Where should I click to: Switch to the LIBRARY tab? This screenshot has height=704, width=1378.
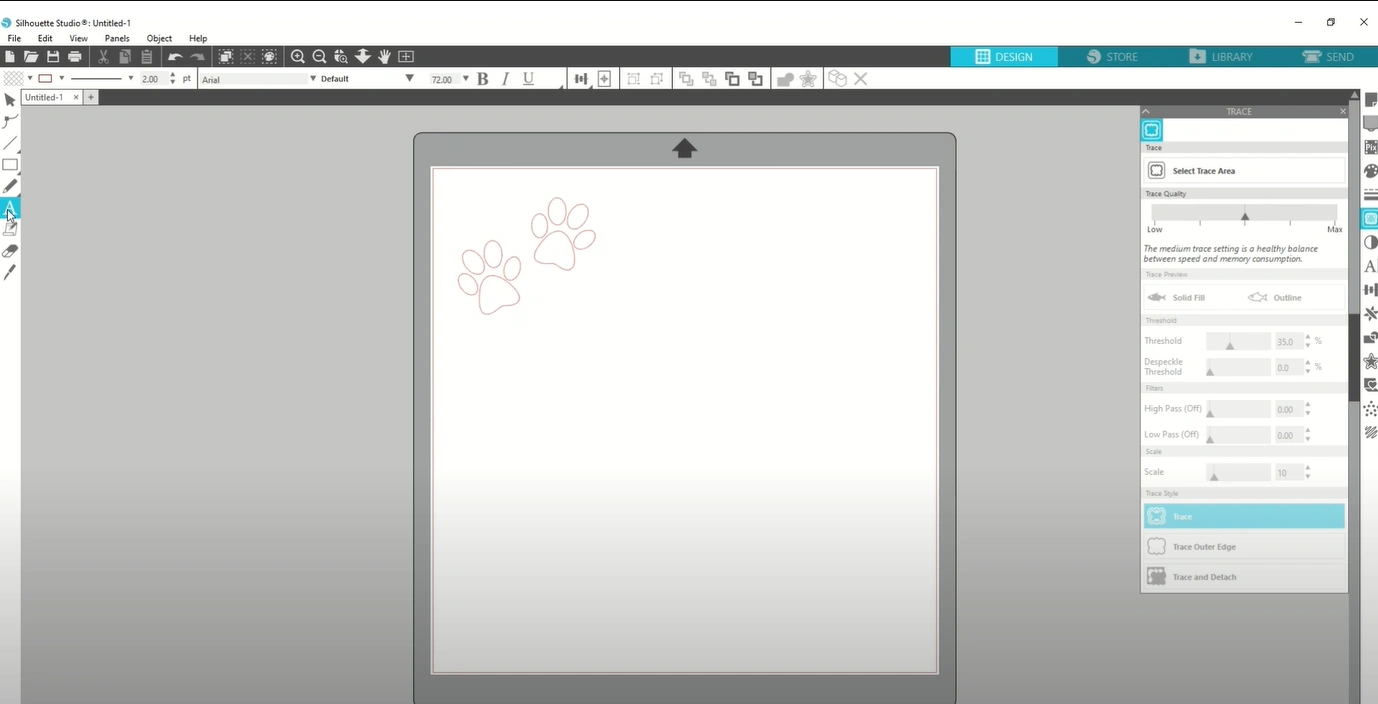click(1222, 57)
